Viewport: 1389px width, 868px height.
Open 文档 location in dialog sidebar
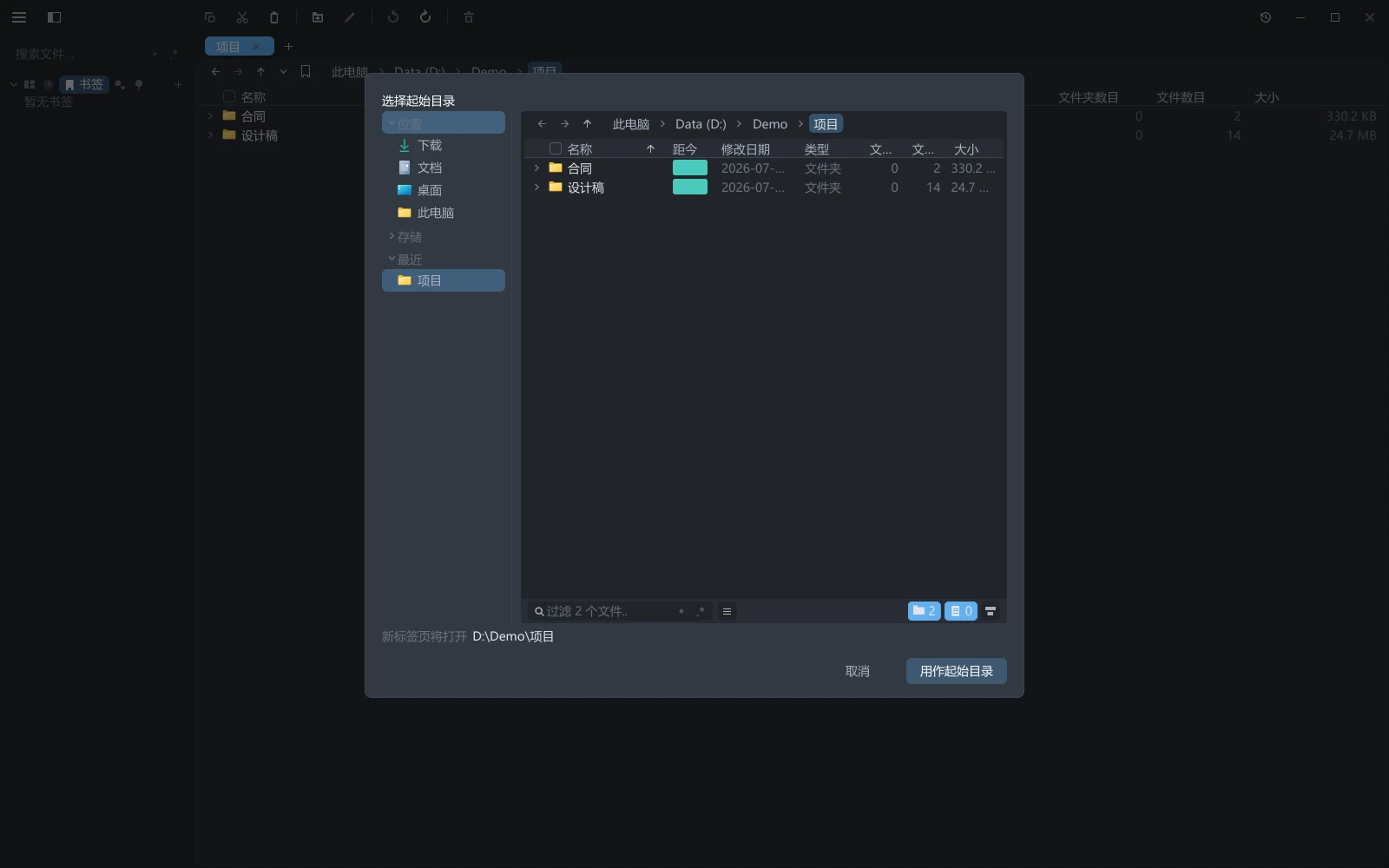pos(444,168)
